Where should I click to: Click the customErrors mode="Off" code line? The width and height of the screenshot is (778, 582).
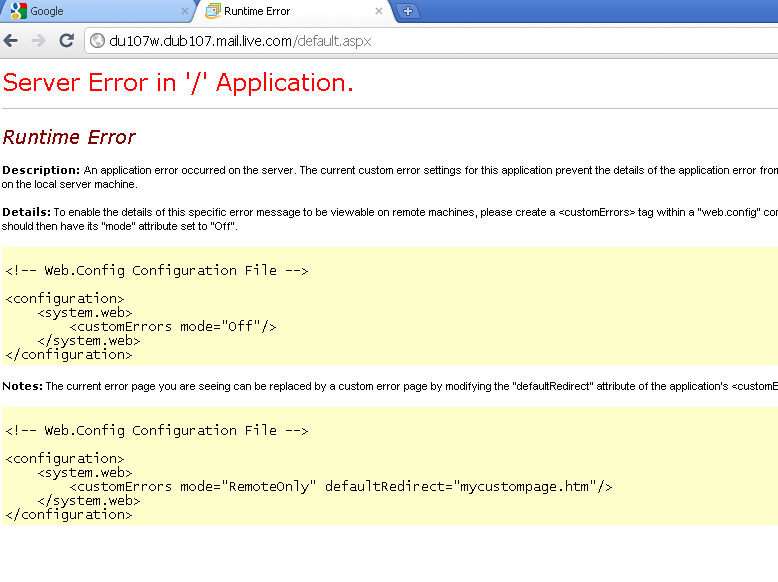coord(173,326)
